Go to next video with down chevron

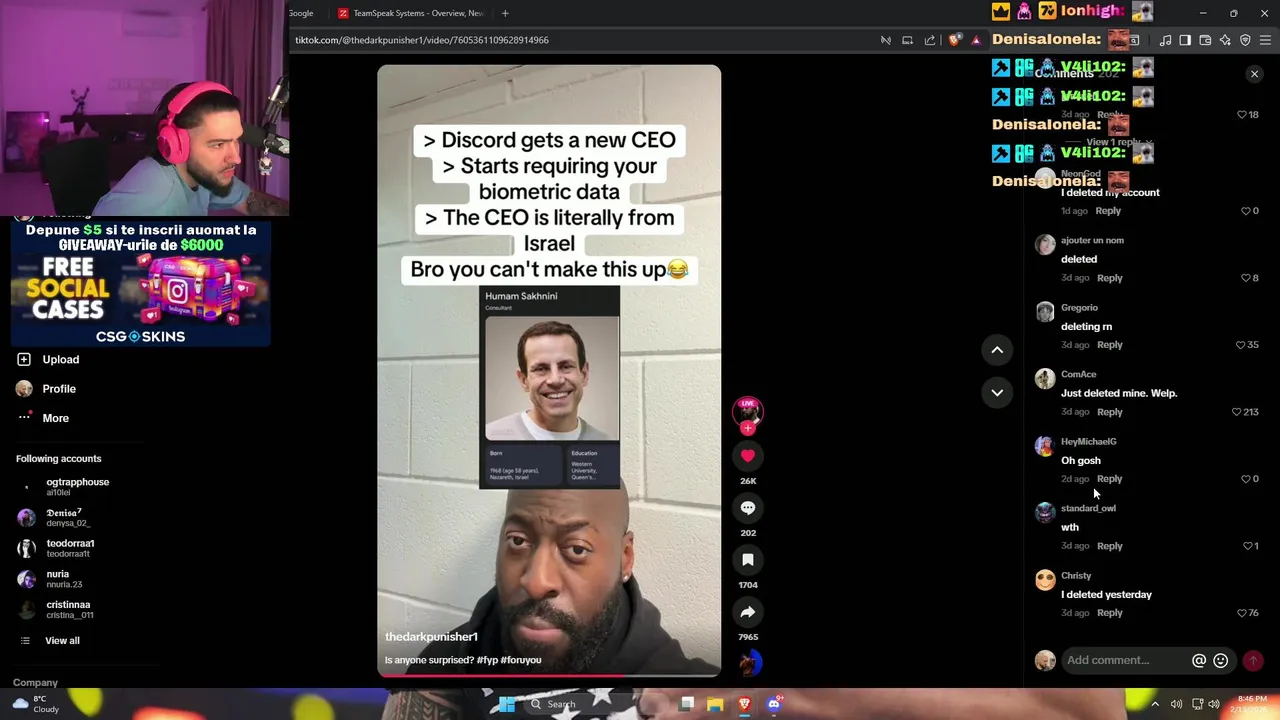(997, 393)
